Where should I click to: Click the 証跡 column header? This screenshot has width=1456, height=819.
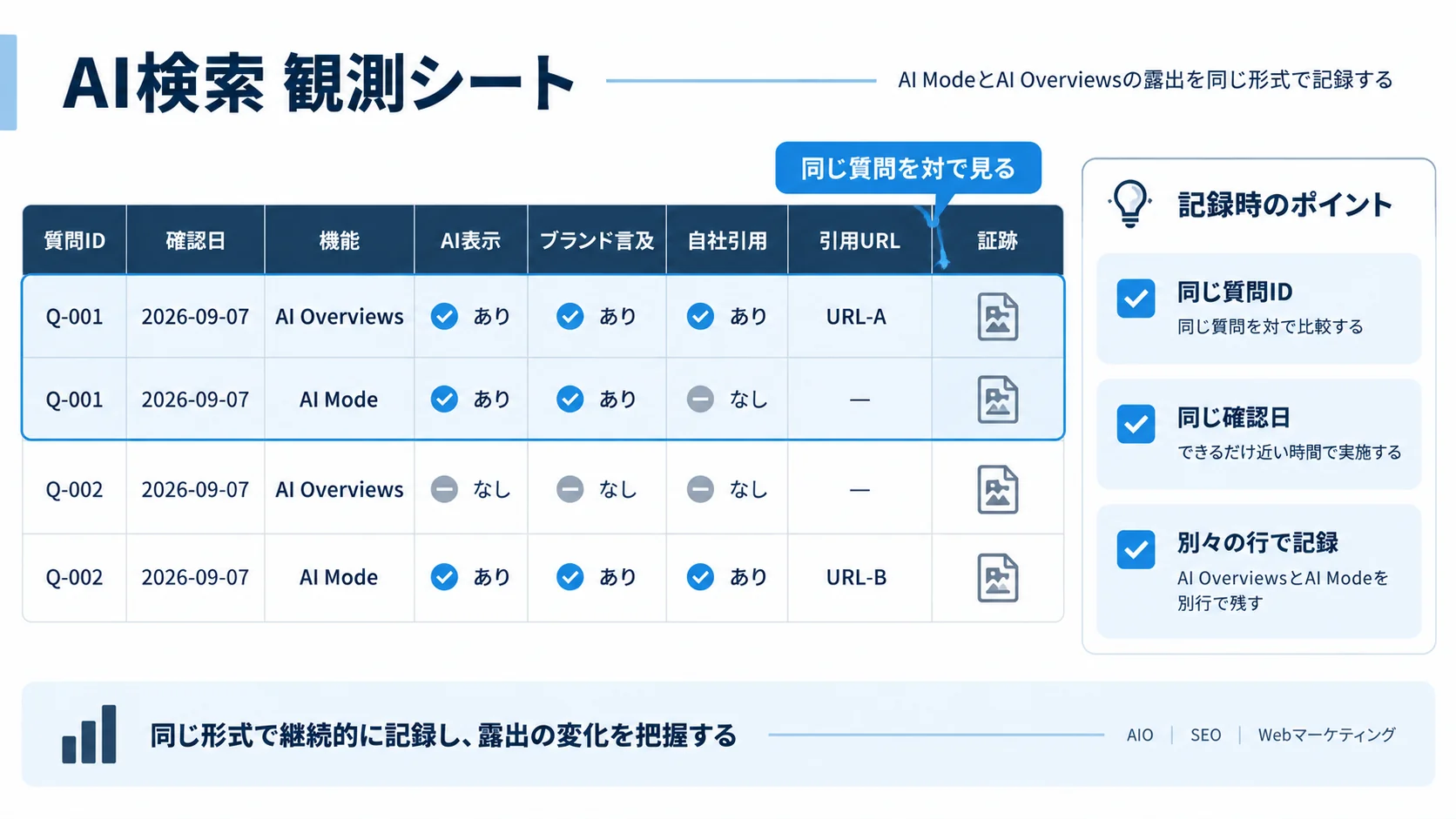pyautogui.click(x=998, y=241)
